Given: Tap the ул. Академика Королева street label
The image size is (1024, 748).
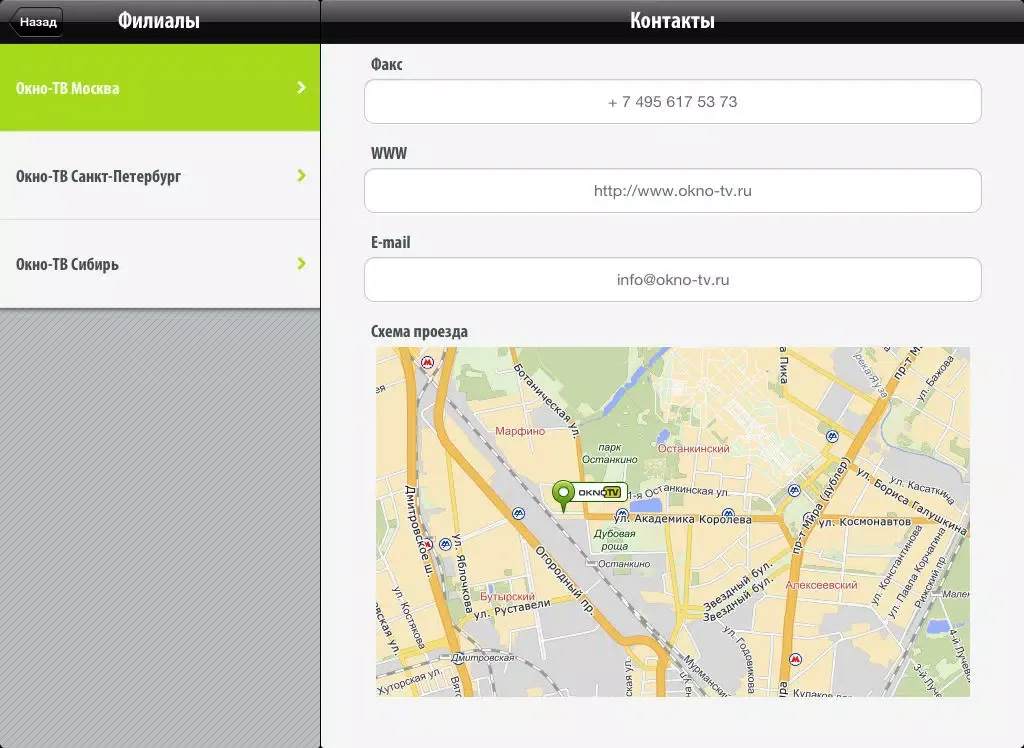Looking at the screenshot, I should tap(683, 519).
